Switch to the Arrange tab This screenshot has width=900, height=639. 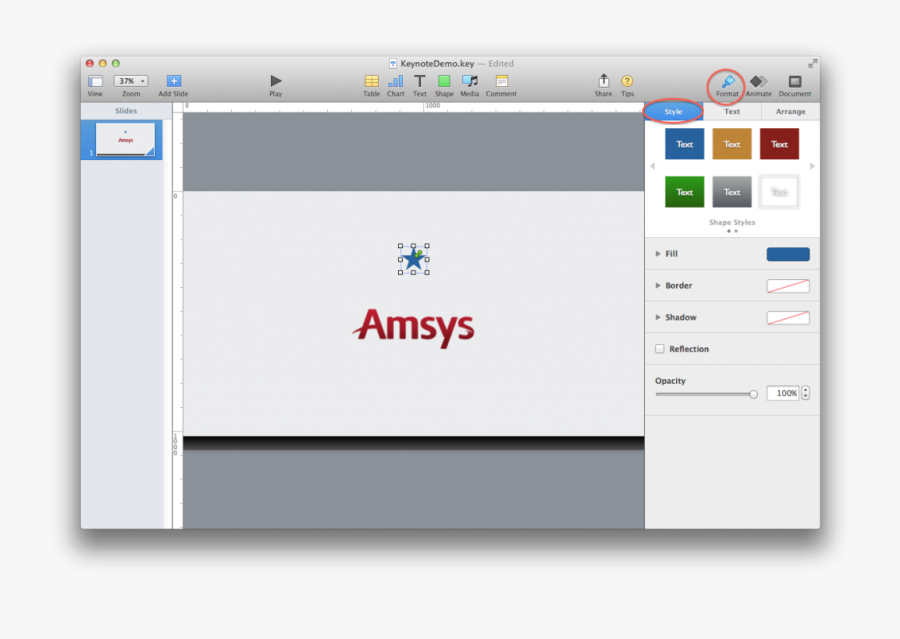tap(790, 110)
